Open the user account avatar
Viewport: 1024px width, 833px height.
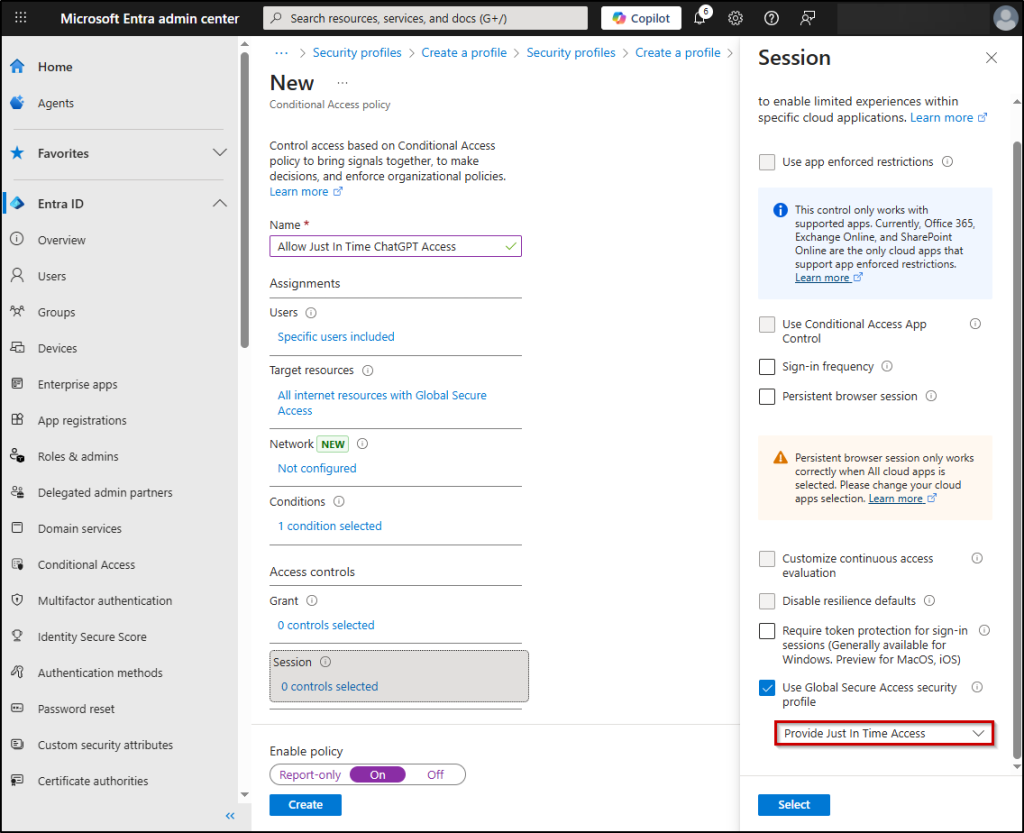pyautogui.click(x=1004, y=19)
